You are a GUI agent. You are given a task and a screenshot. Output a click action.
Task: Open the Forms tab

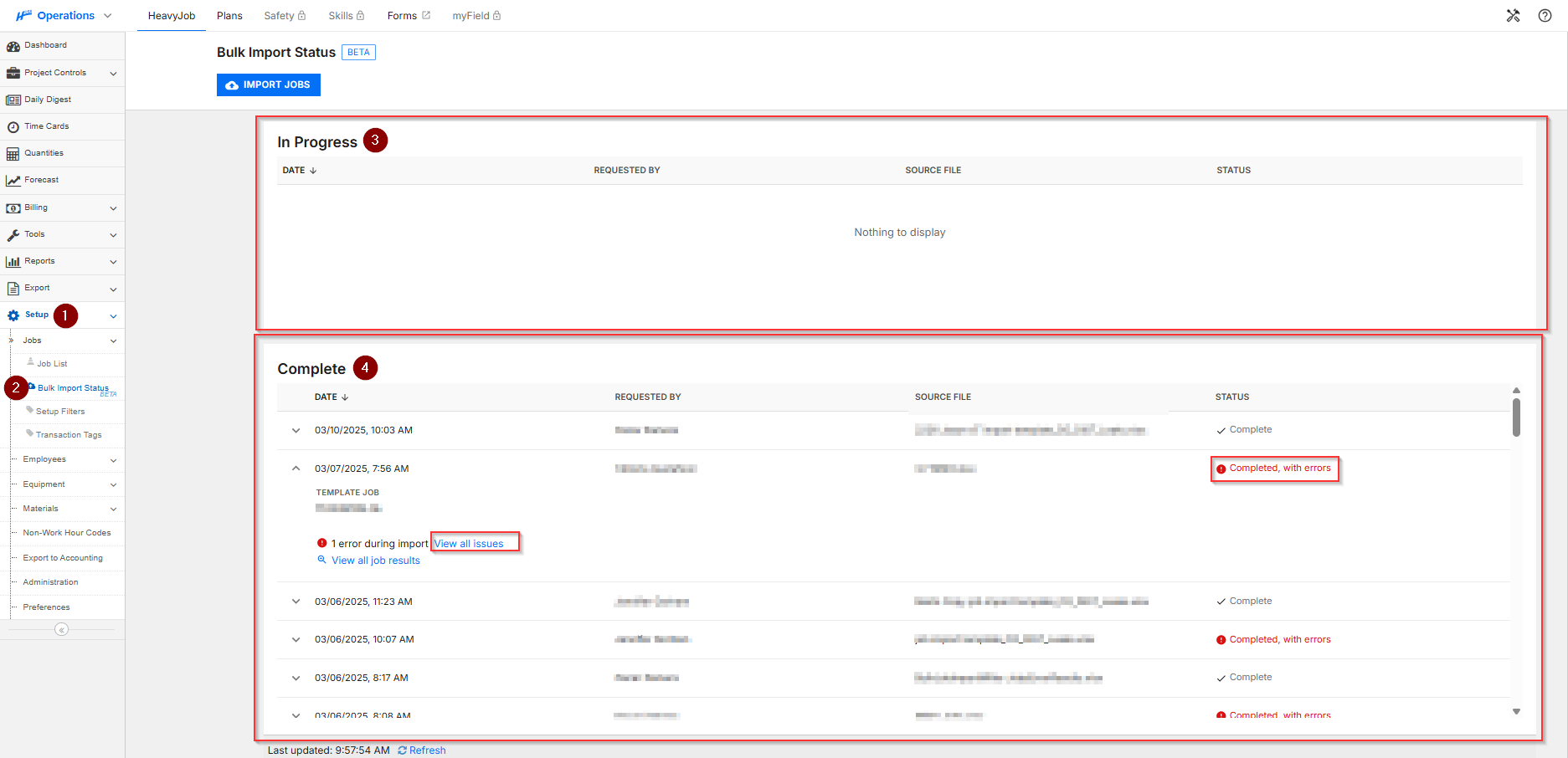(409, 16)
